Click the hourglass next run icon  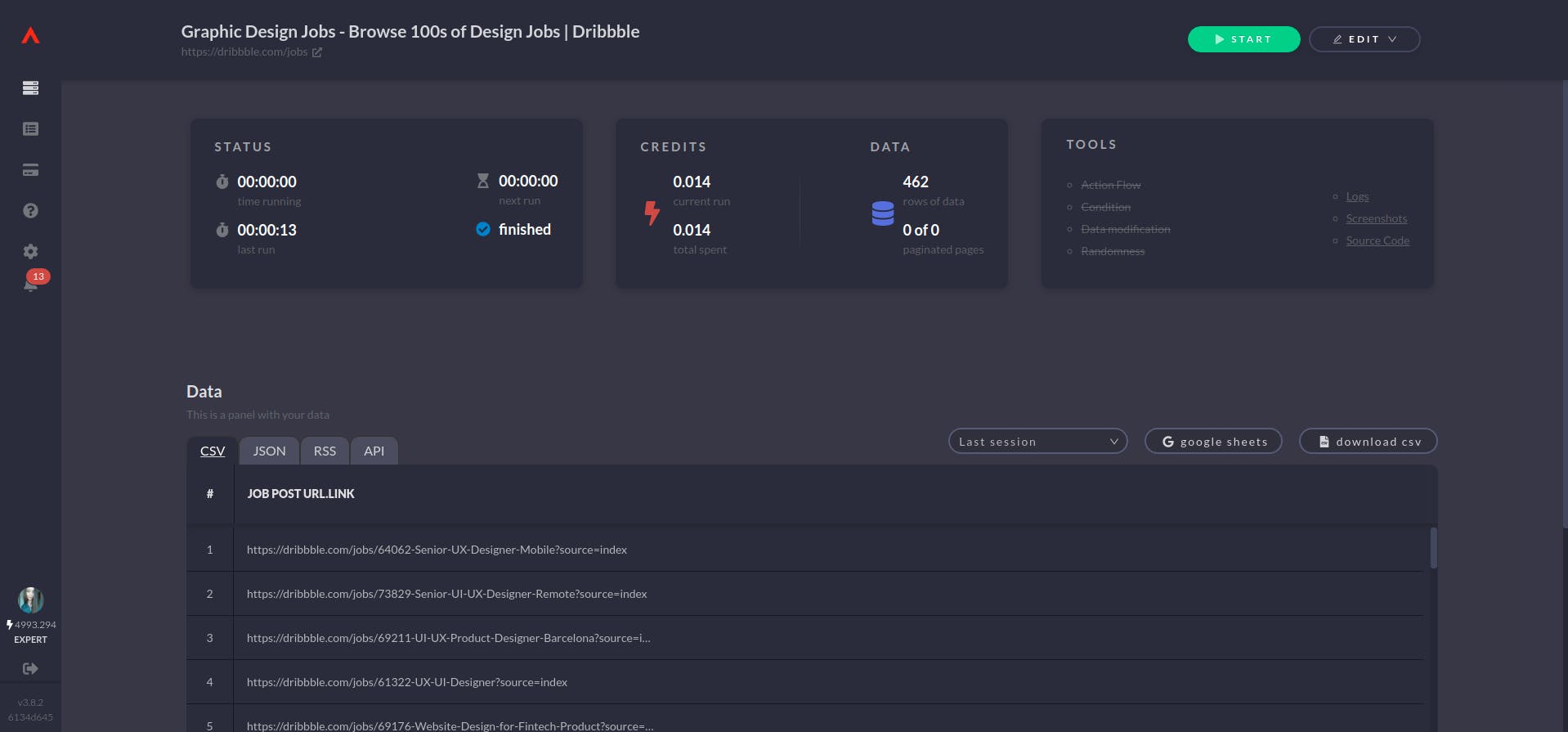(483, 181)
